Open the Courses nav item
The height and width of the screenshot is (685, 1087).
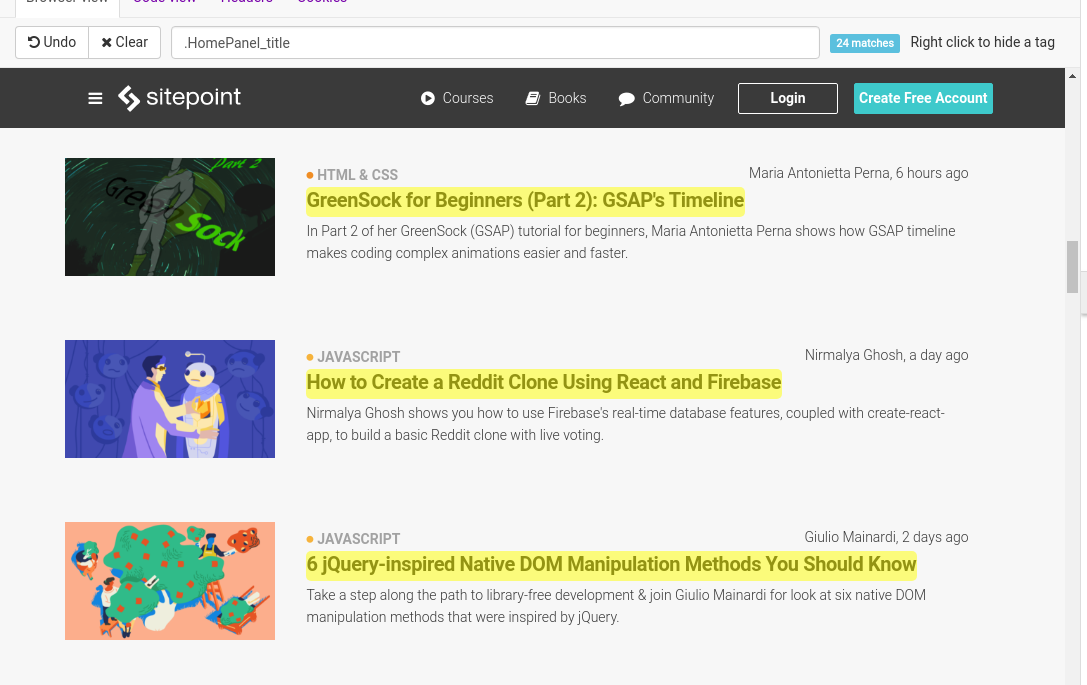pos(457,98)
